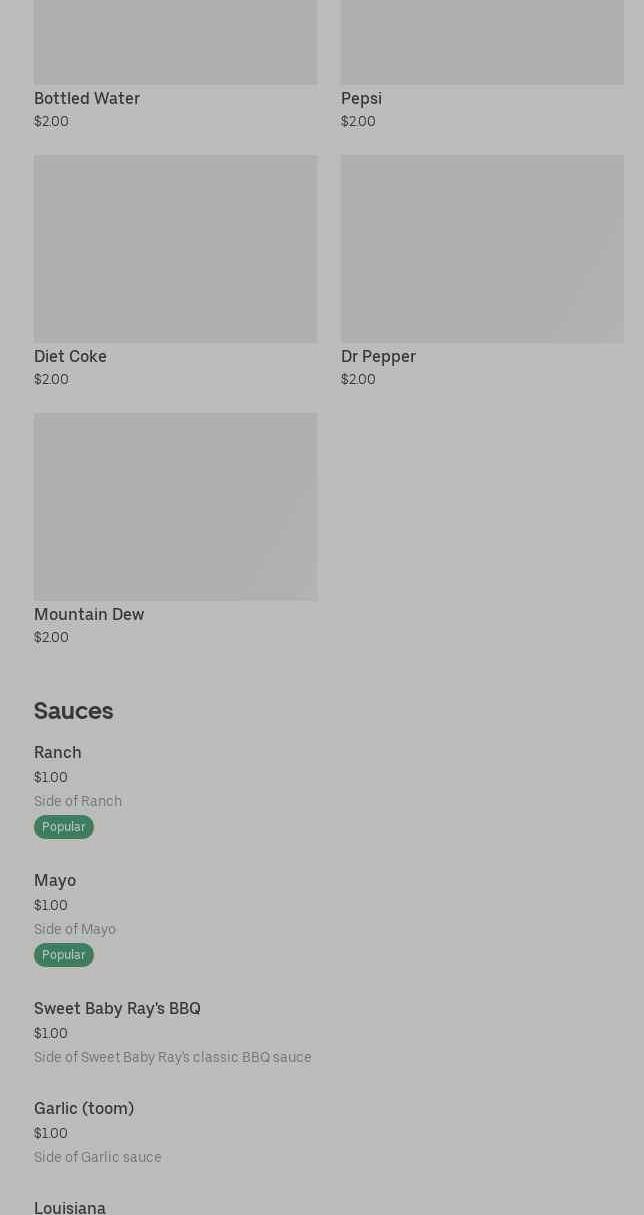Open Dr Pepper via its name

click(378, 356)
